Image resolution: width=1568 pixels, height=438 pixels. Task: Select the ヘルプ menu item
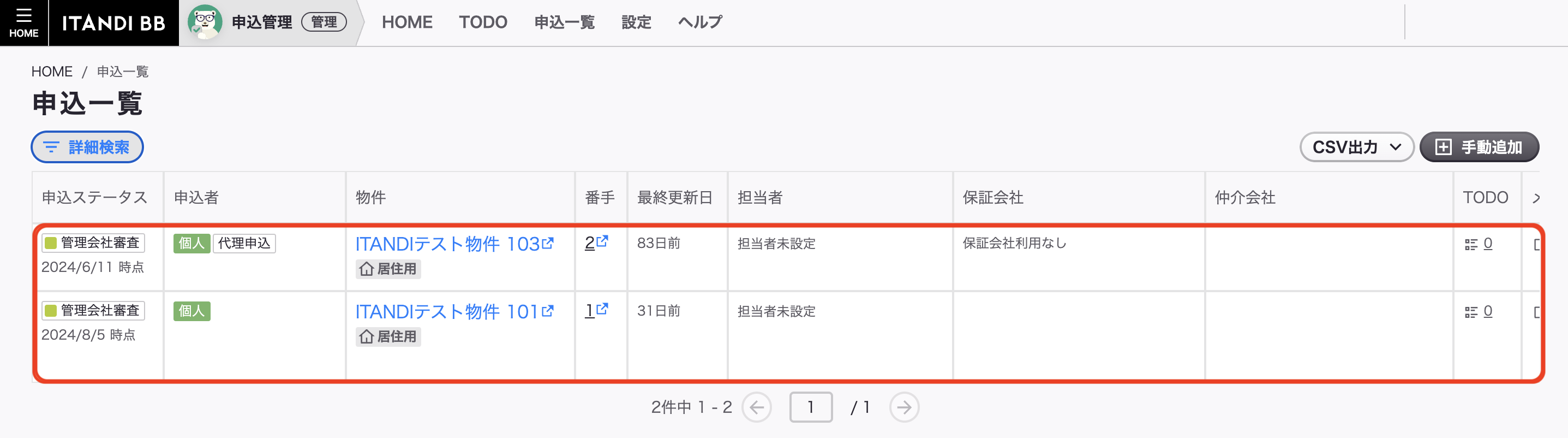coord(700,22)
